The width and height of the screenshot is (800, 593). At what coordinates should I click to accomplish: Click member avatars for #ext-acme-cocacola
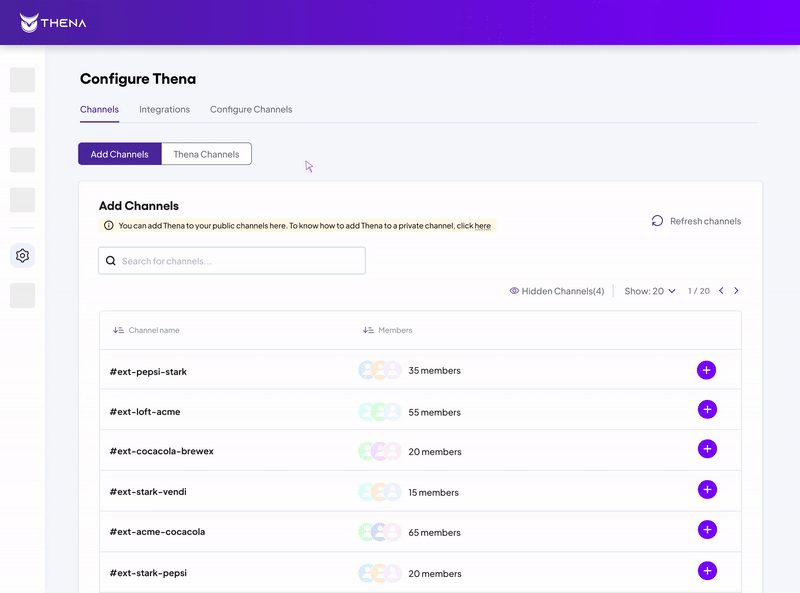[380, 532]
